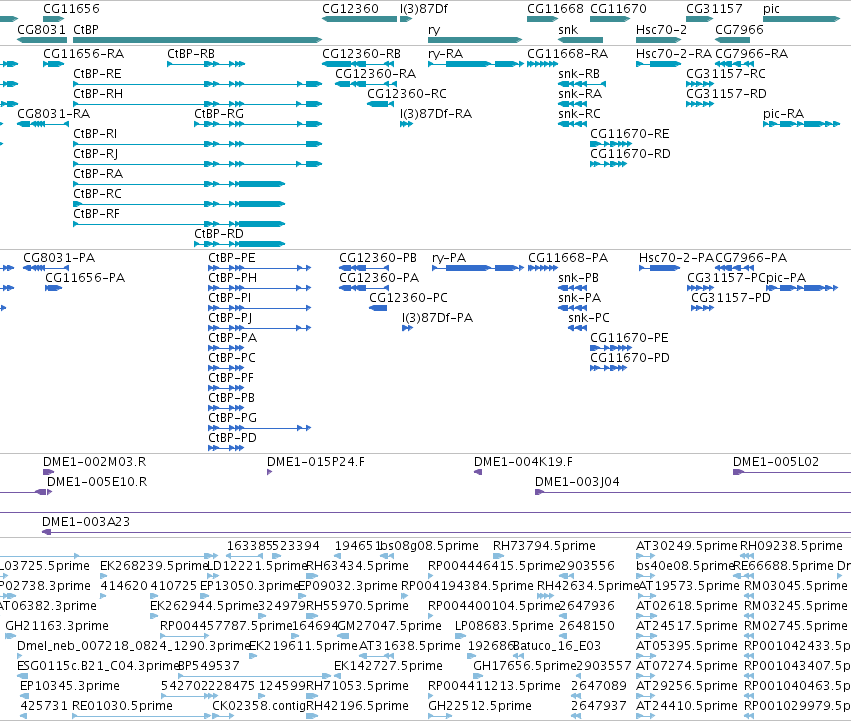Select protein ry-PA
Viewport: 851px width, 721px height.
(x=477, y=268)
